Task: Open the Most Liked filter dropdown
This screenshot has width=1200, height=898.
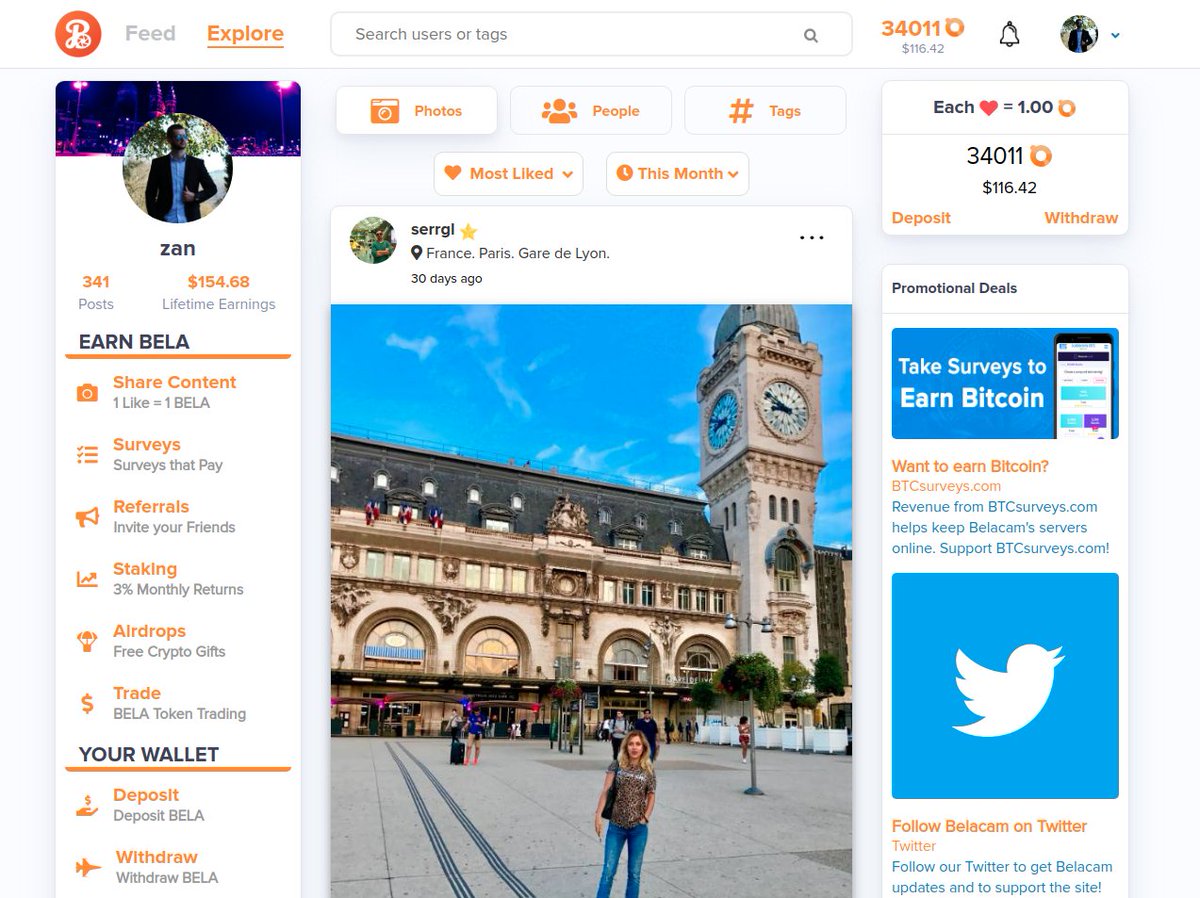Action: [x=508, y=173]
